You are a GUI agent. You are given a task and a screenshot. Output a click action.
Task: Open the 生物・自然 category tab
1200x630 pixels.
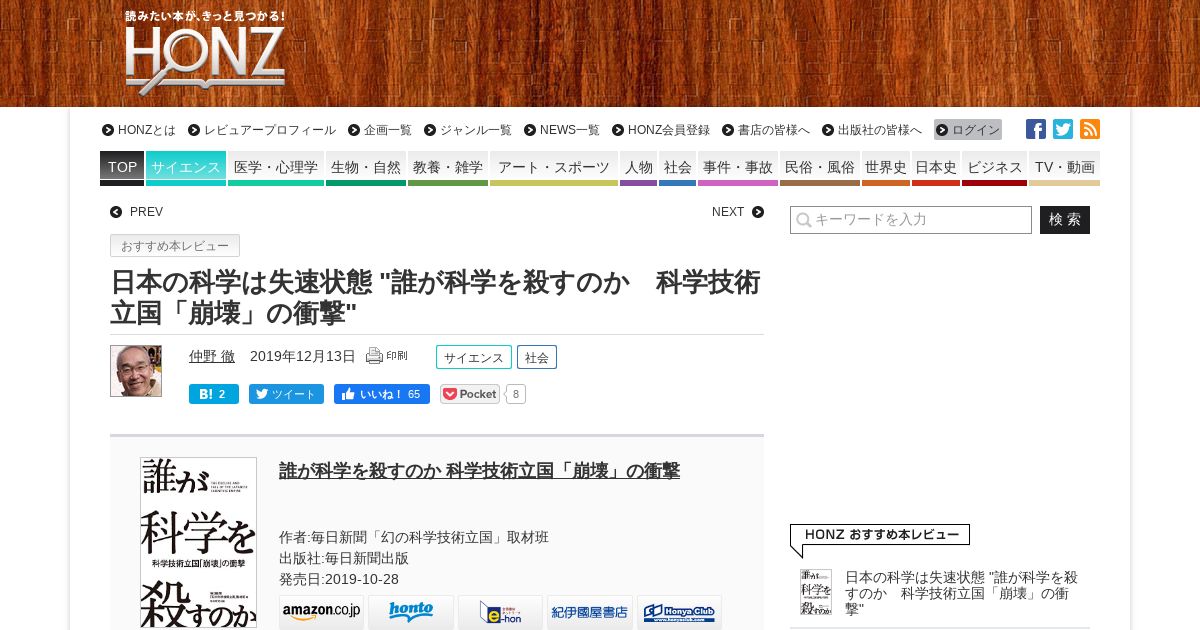(x=366, y=168)
